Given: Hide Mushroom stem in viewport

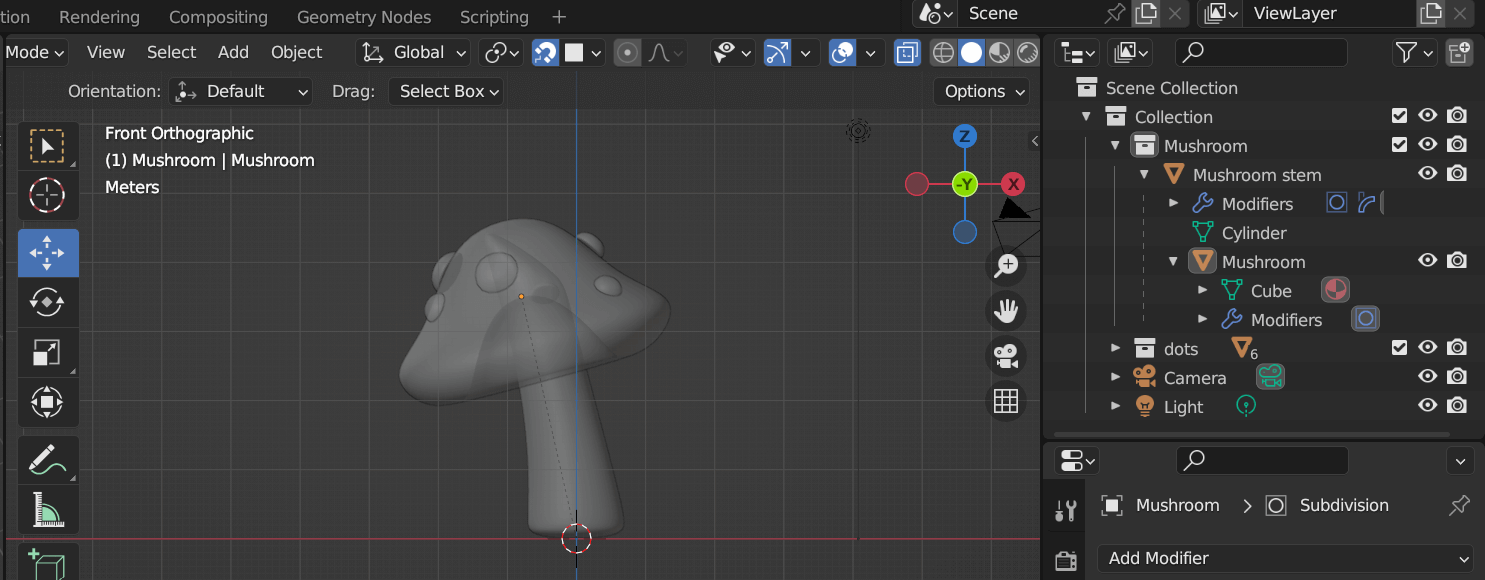Looking at the screenshot, I should pyautogui.click(x=1428, y=174).
